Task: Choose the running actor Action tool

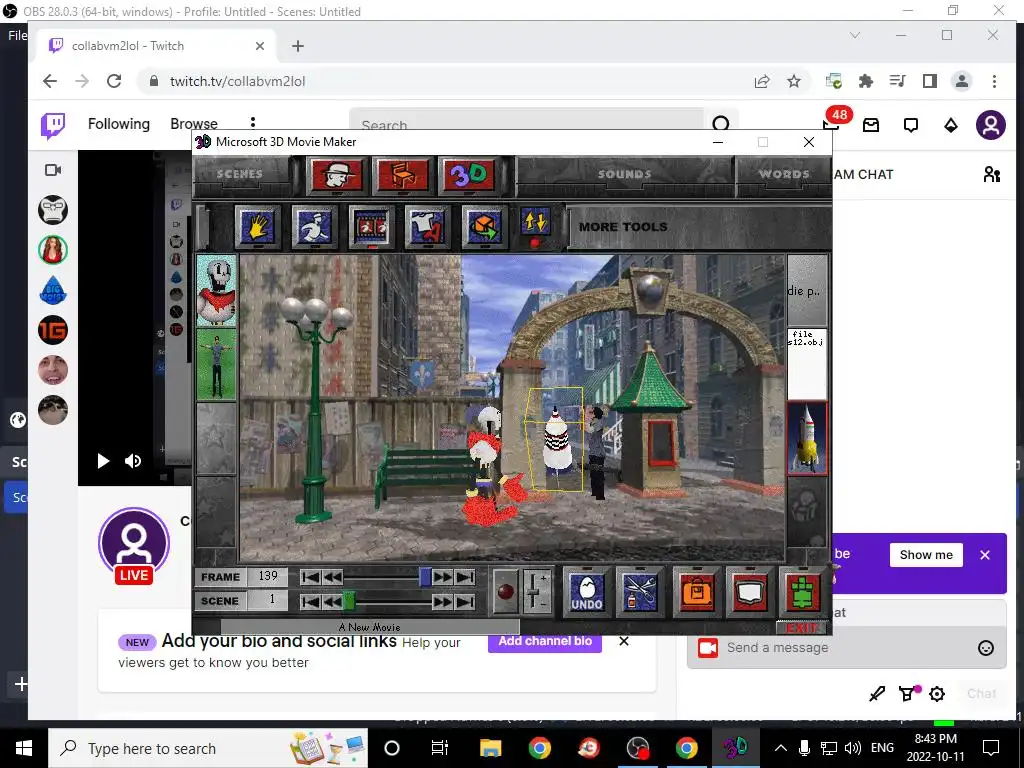Action: pyautogui.click(x=314, y=227)
